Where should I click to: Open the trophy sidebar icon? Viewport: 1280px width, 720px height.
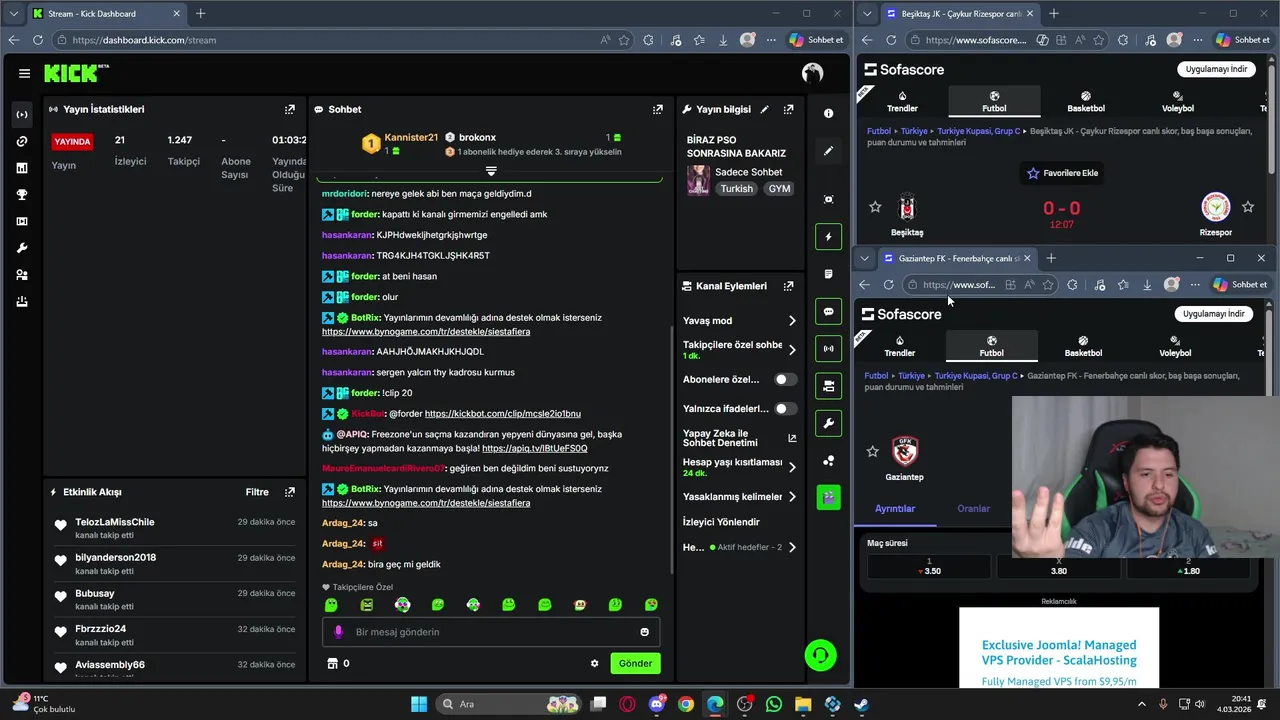22,195
